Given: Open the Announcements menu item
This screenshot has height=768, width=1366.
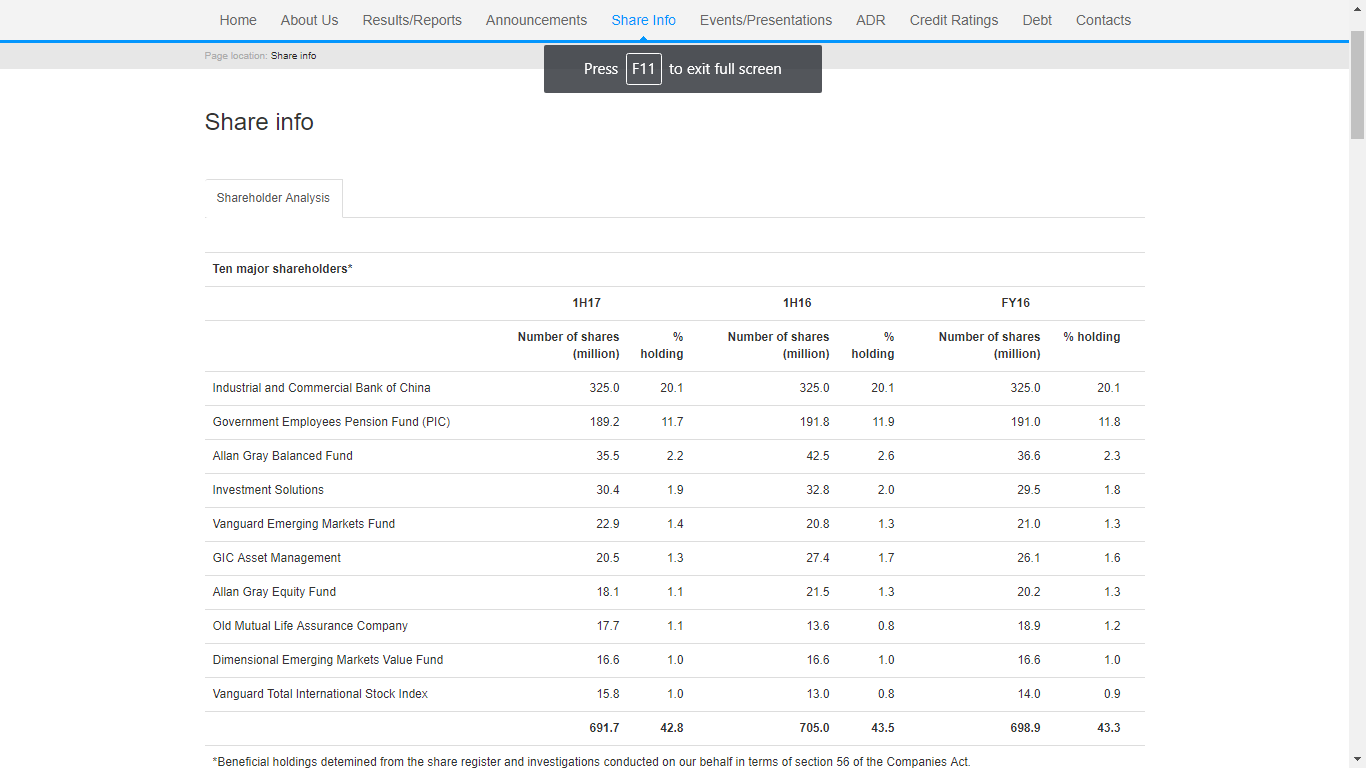Looking at the screenshot, I should point(536,20).
